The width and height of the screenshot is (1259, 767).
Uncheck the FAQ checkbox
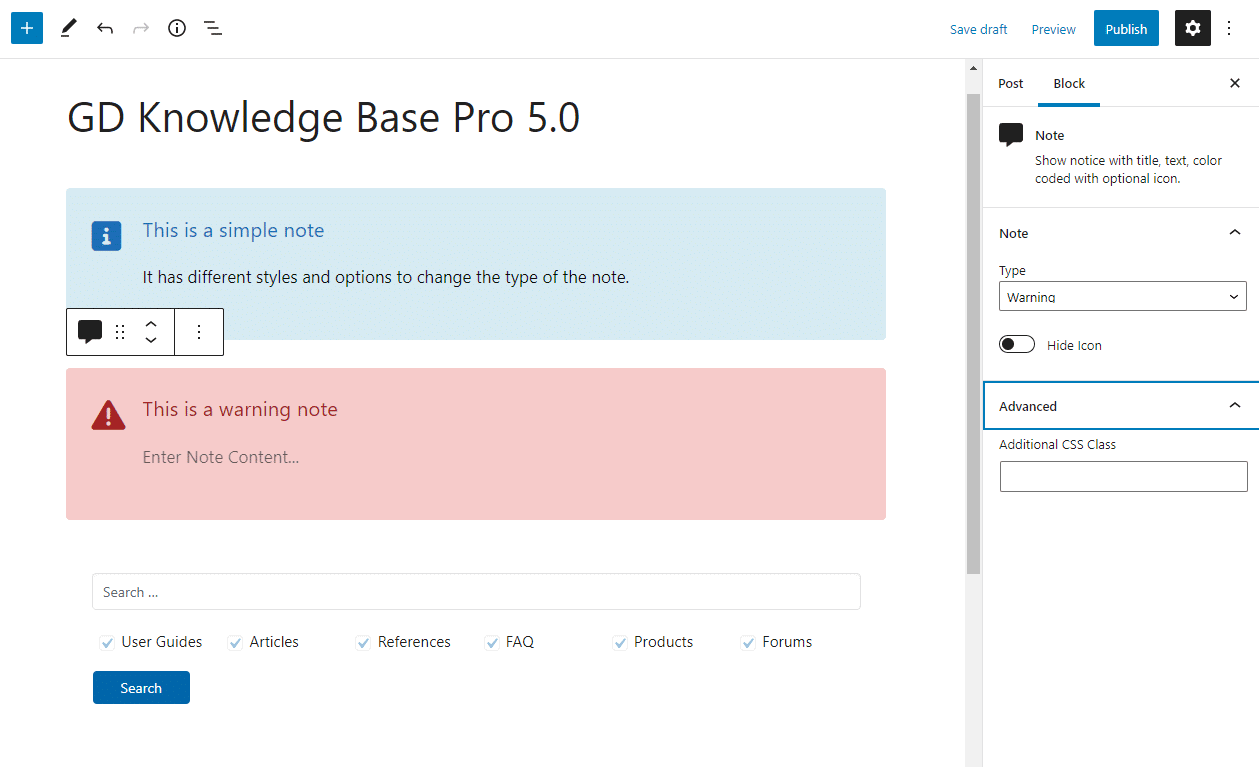tap(492, 643)
